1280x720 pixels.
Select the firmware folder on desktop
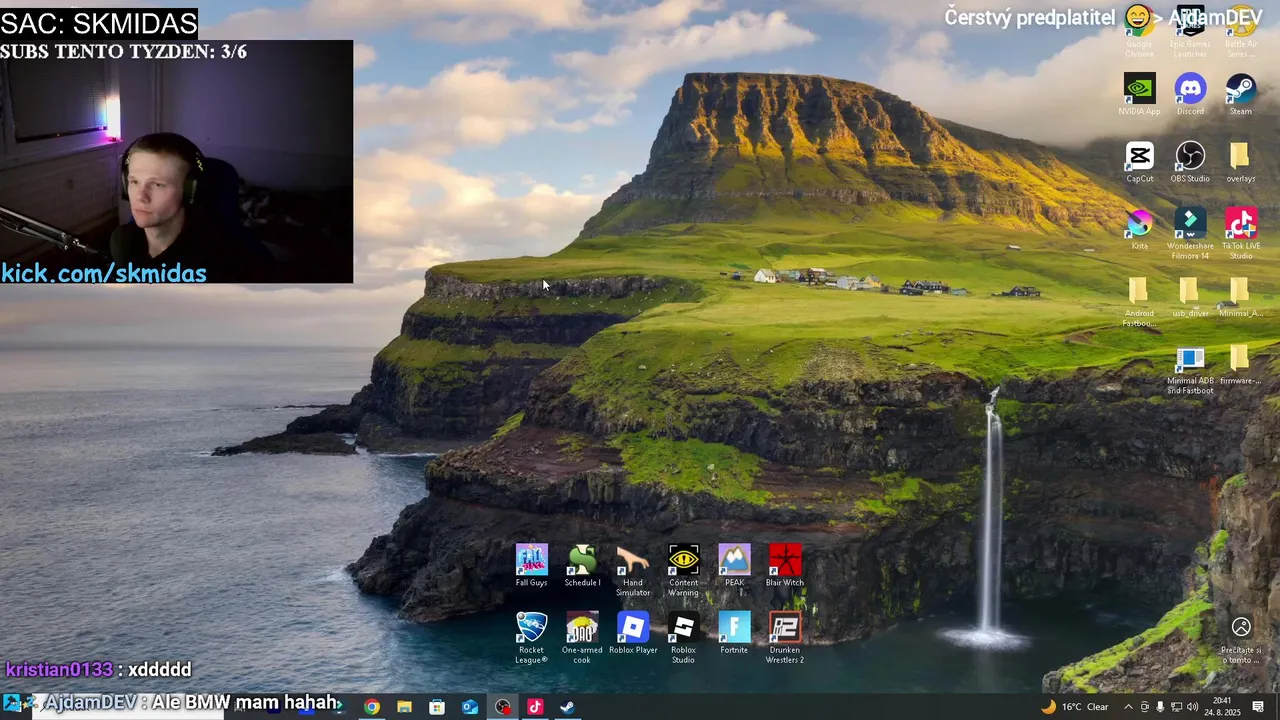pyautogui.click(x=1241, y=364)
